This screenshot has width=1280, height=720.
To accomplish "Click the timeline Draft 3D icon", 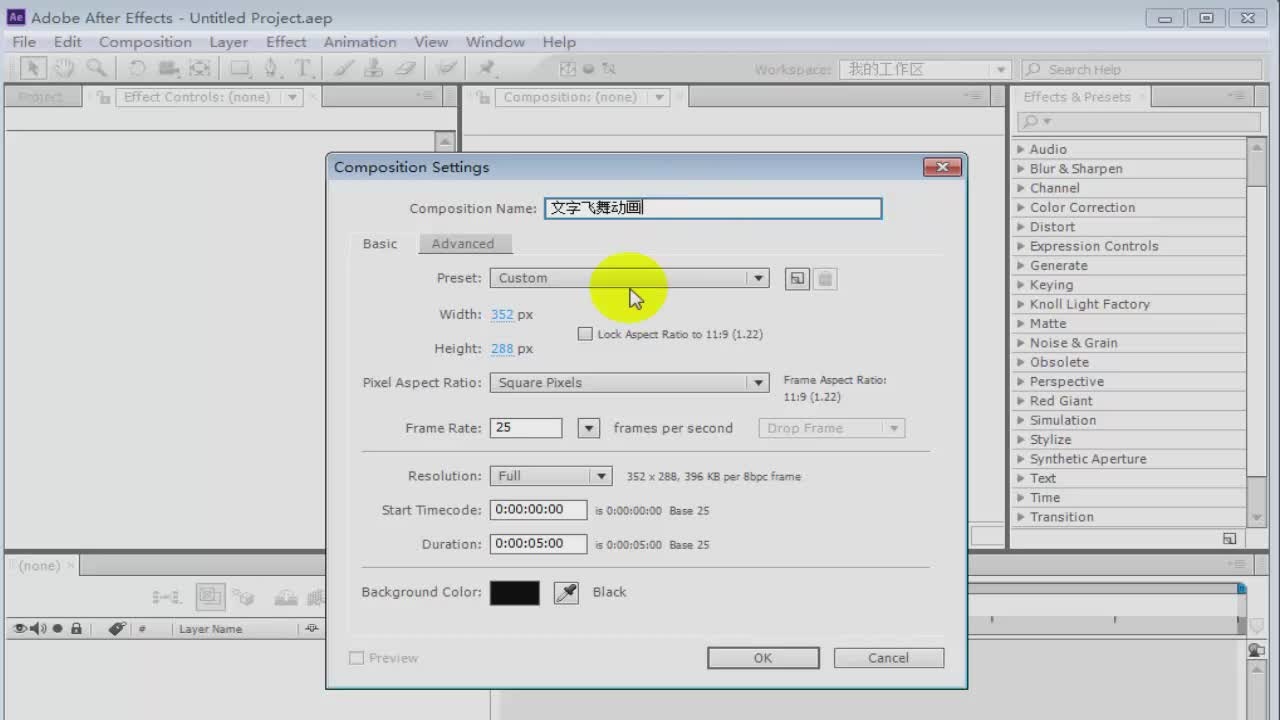I will tap(243, 597).
